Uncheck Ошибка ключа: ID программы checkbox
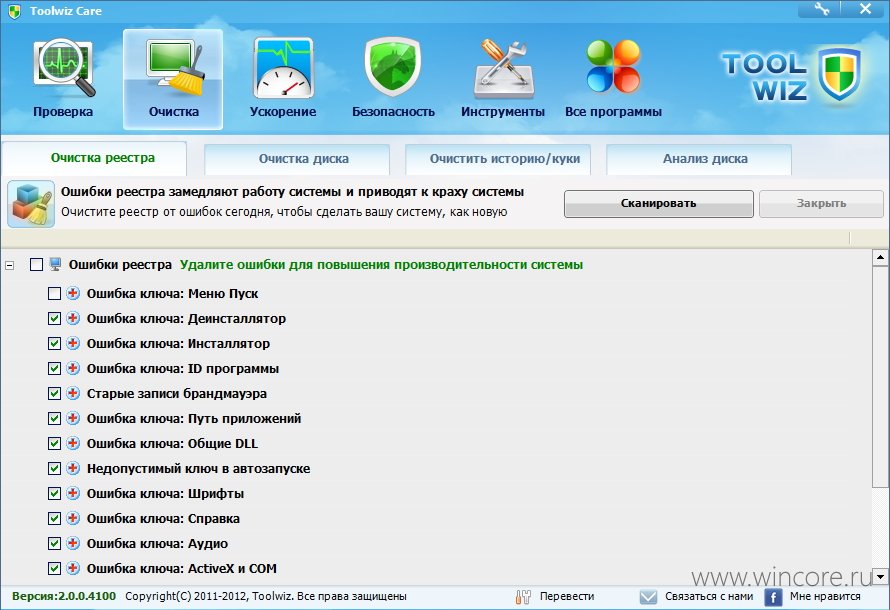 pos(54,368)
